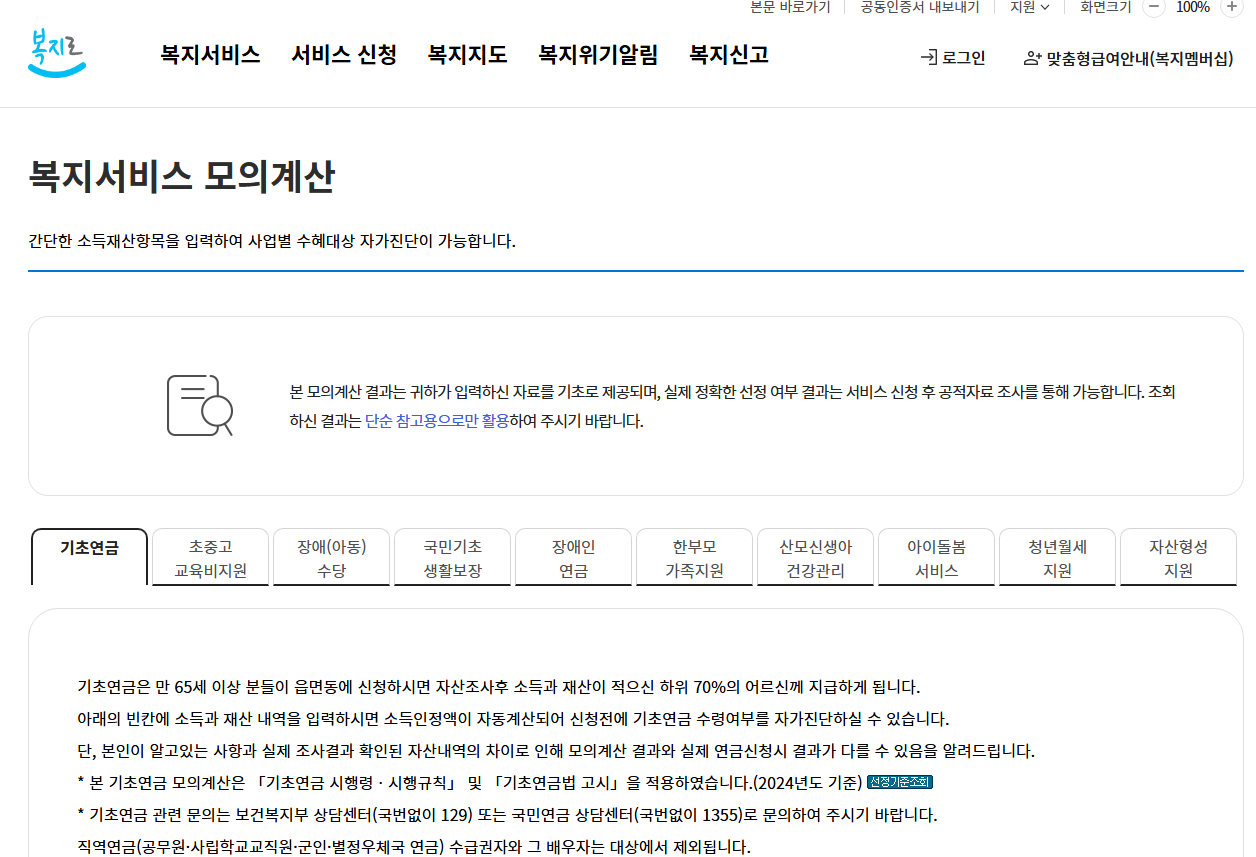1256x857 pixels.
Task: Open the 복지지도 menu
Action: point(467,55)
